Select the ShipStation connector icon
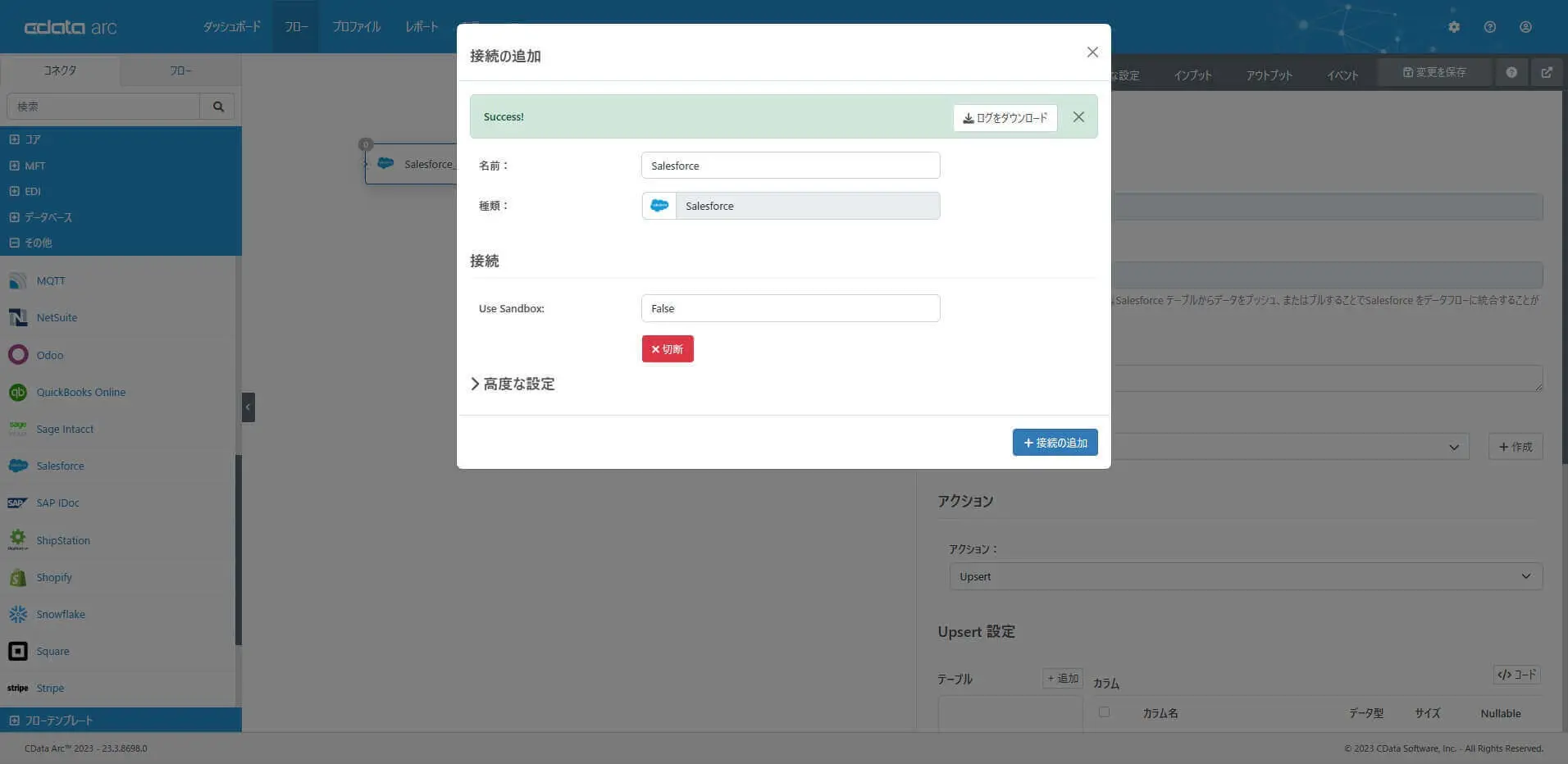This screenshot has width=1568, height=764. tap(18, 540)
